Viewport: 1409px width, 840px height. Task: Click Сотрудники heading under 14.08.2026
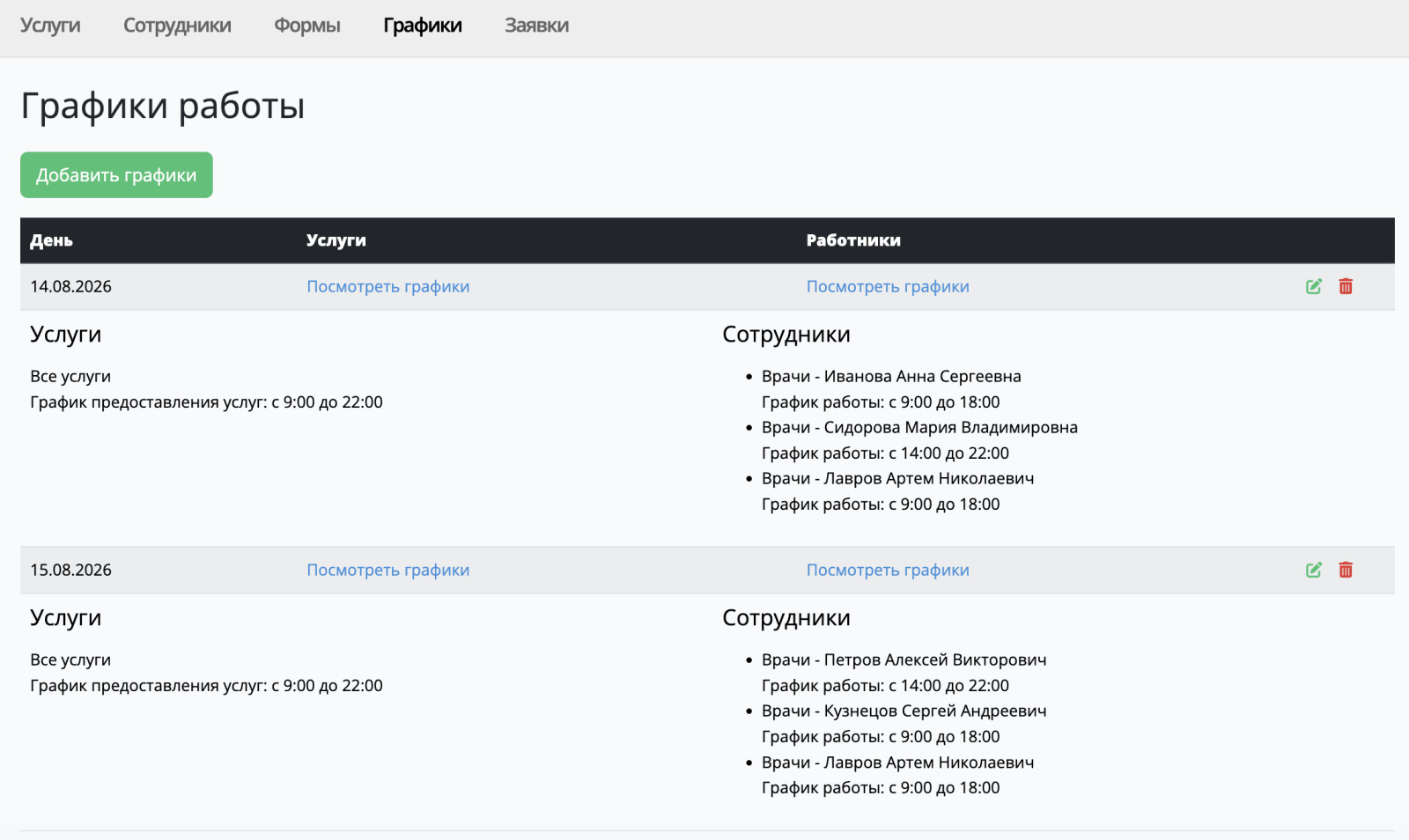[786, 335]
